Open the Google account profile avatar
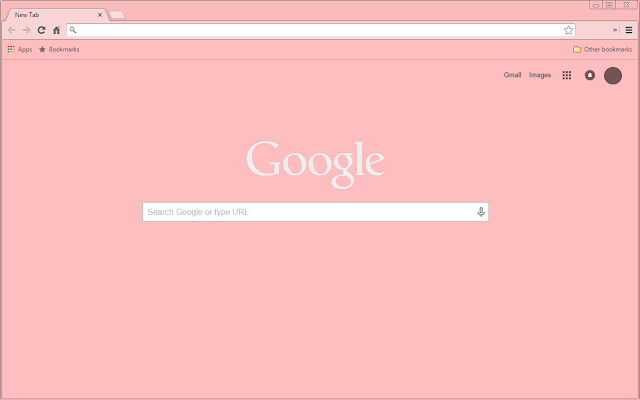Image resolution: width=640 pixels, height=400 pixels. pos(613,75)
